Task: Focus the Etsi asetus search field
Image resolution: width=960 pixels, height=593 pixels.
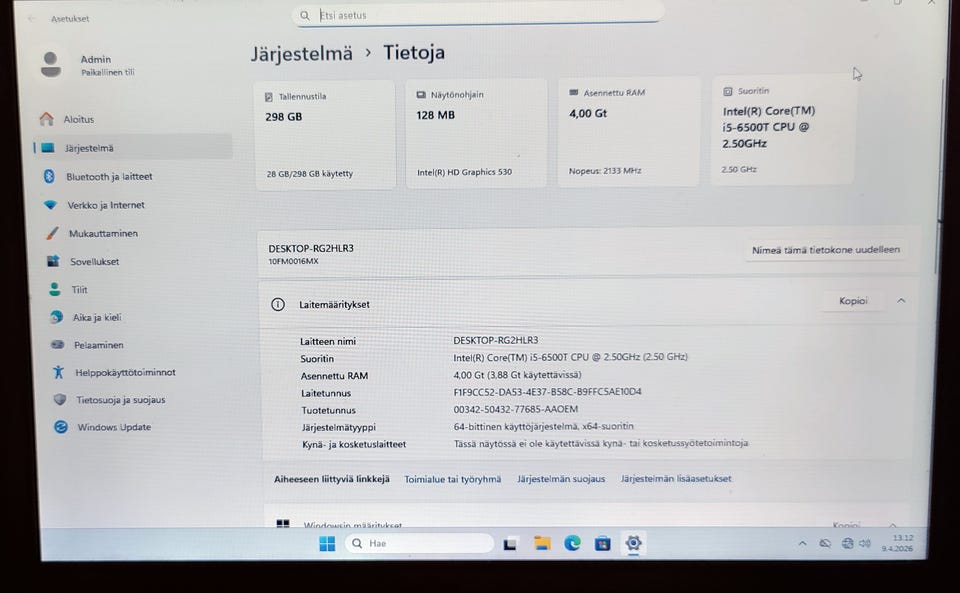Action: [478, 15]
